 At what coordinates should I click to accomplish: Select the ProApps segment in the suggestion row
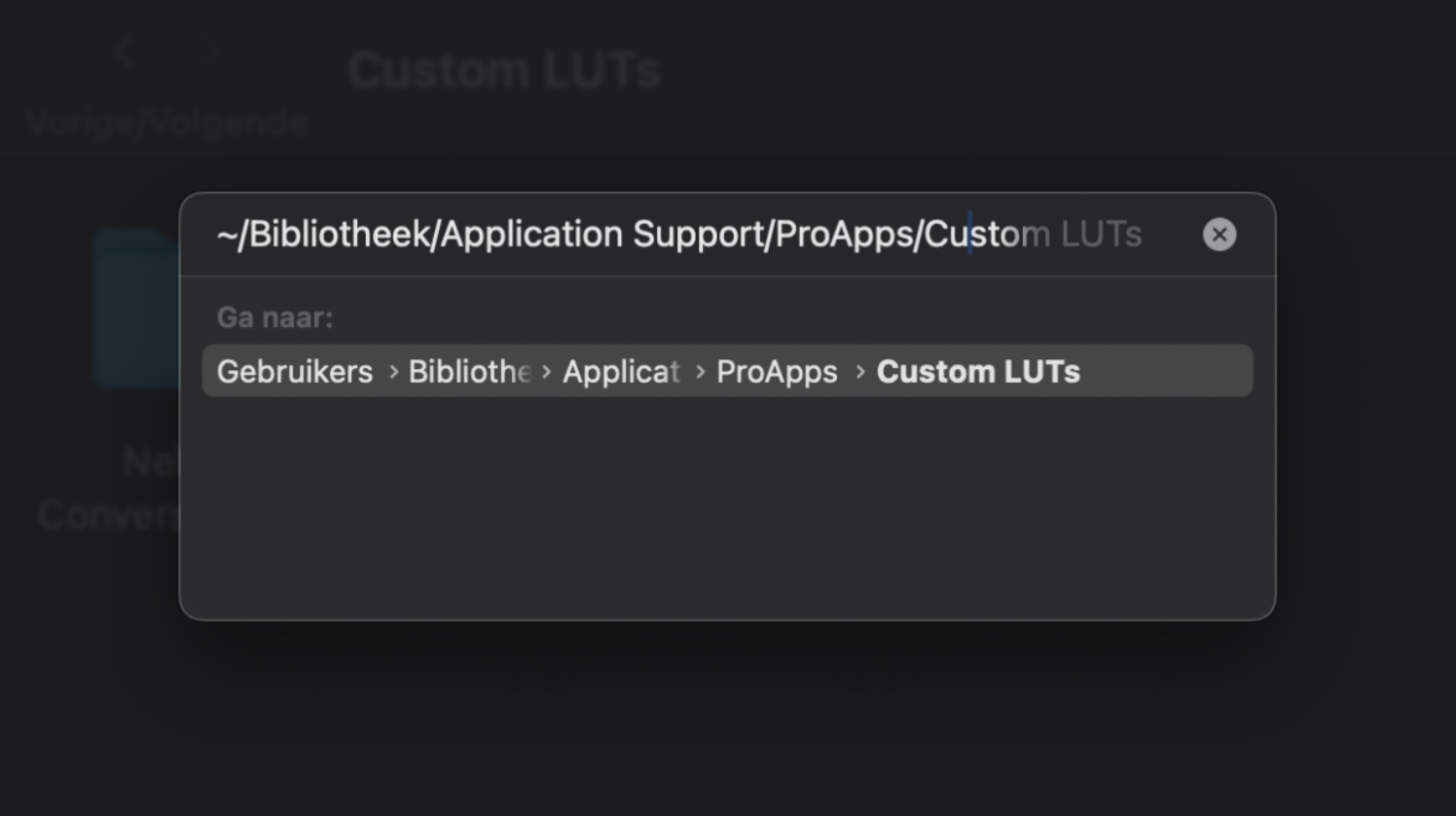pos(777,372)
